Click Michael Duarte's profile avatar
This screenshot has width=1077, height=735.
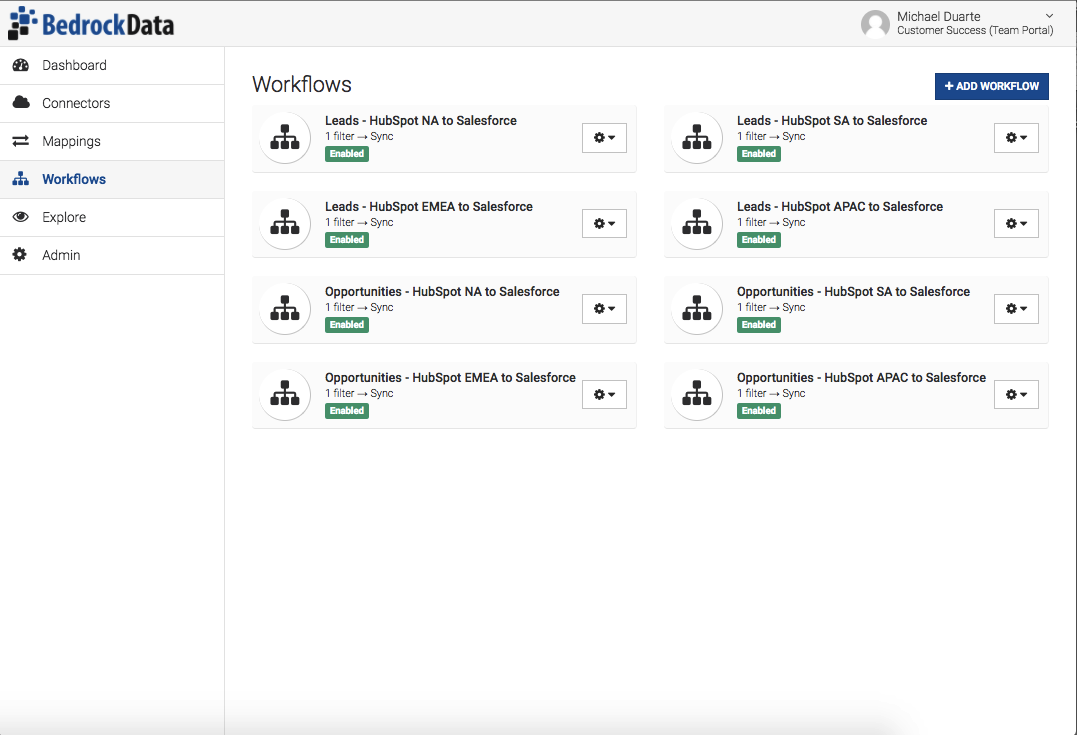(x=875, y=23)
